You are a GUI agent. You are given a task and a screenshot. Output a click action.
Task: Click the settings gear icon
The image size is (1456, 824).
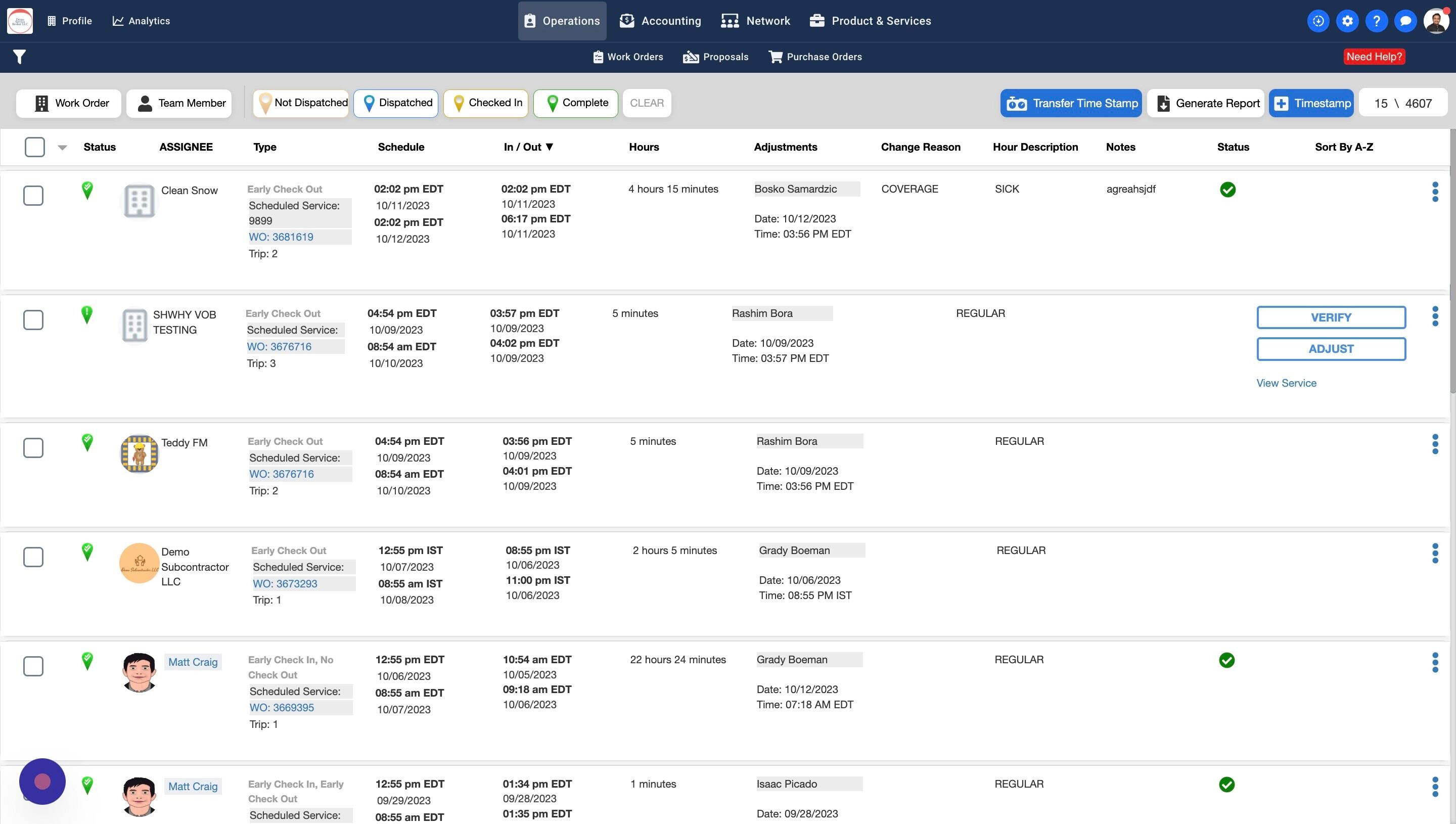click(x=1347, y=21)
